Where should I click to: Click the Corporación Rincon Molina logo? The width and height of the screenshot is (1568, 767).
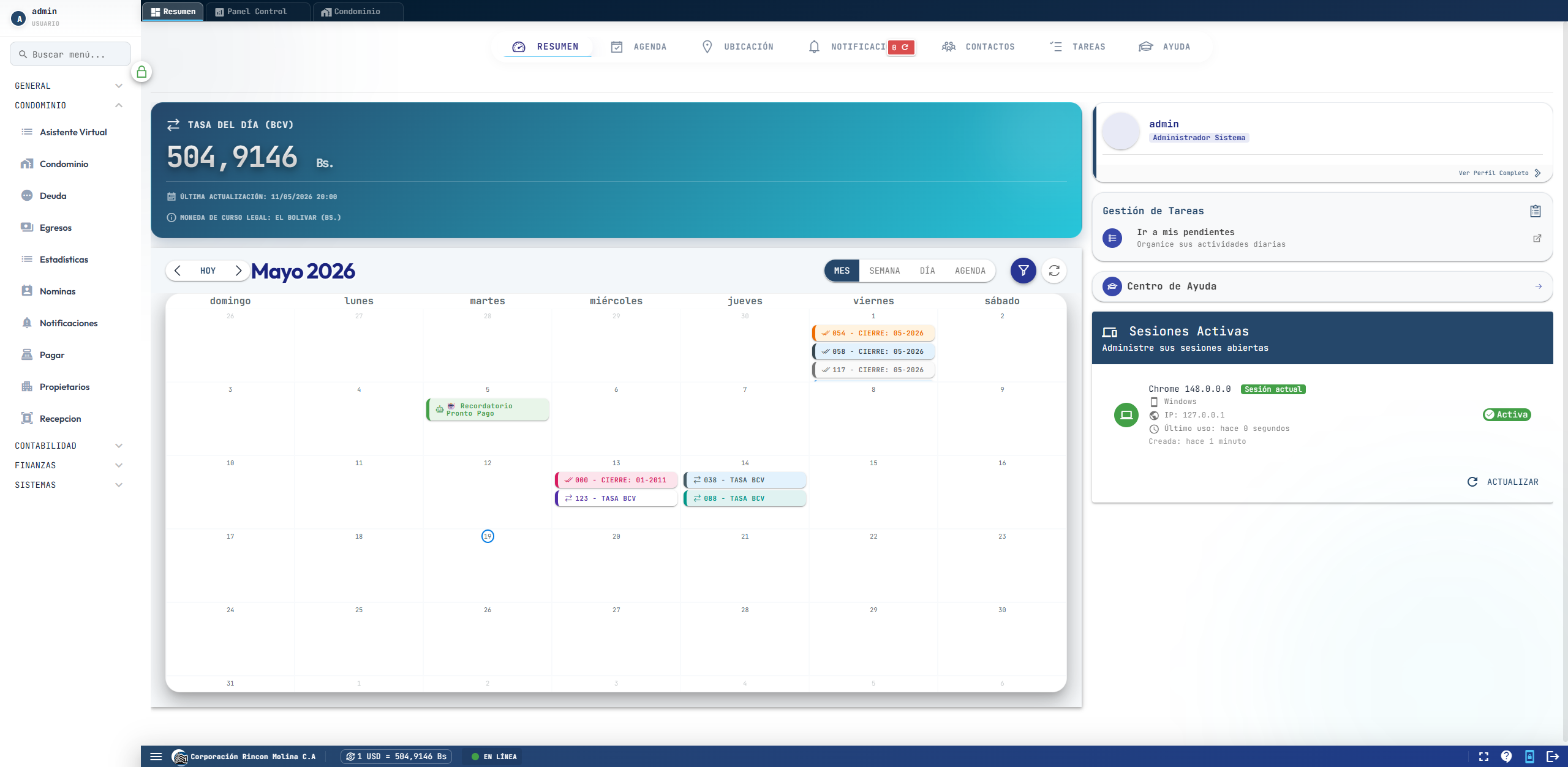[x=179, y=757]
